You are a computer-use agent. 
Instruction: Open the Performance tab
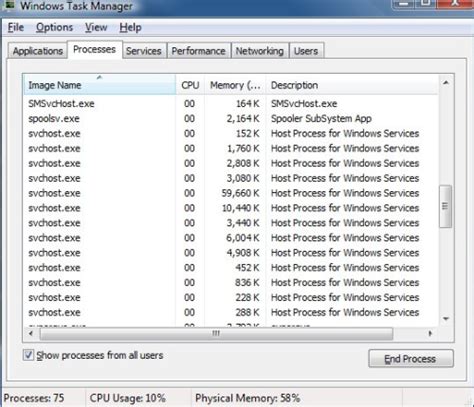199,51
